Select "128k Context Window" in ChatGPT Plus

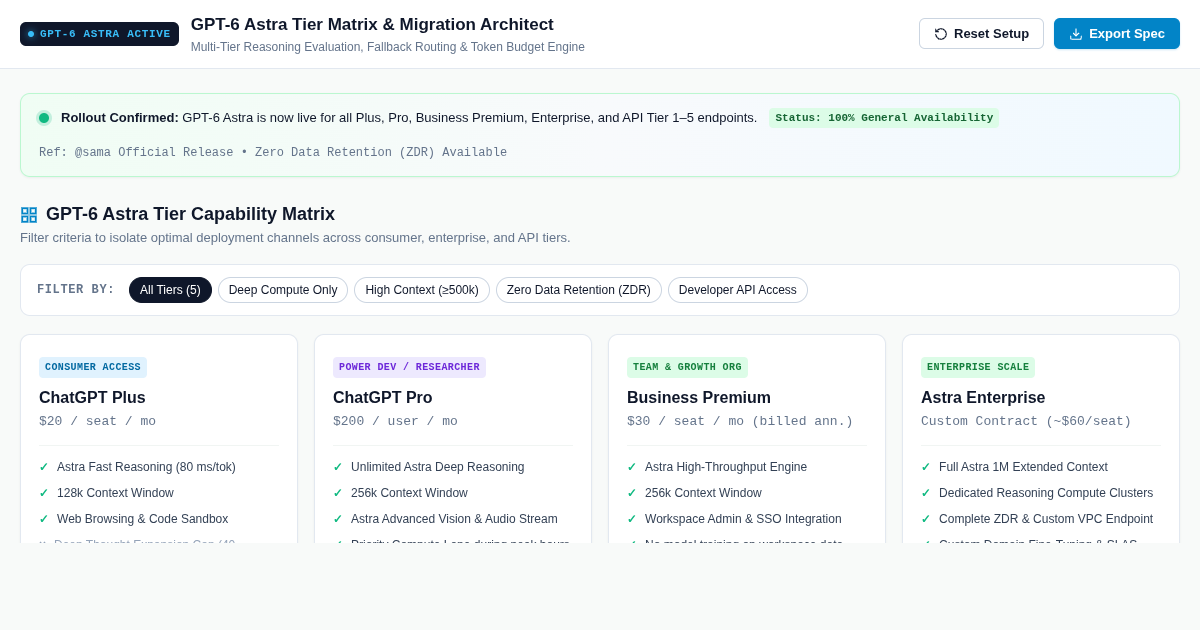pyautogui.click(x=115, y=493)
